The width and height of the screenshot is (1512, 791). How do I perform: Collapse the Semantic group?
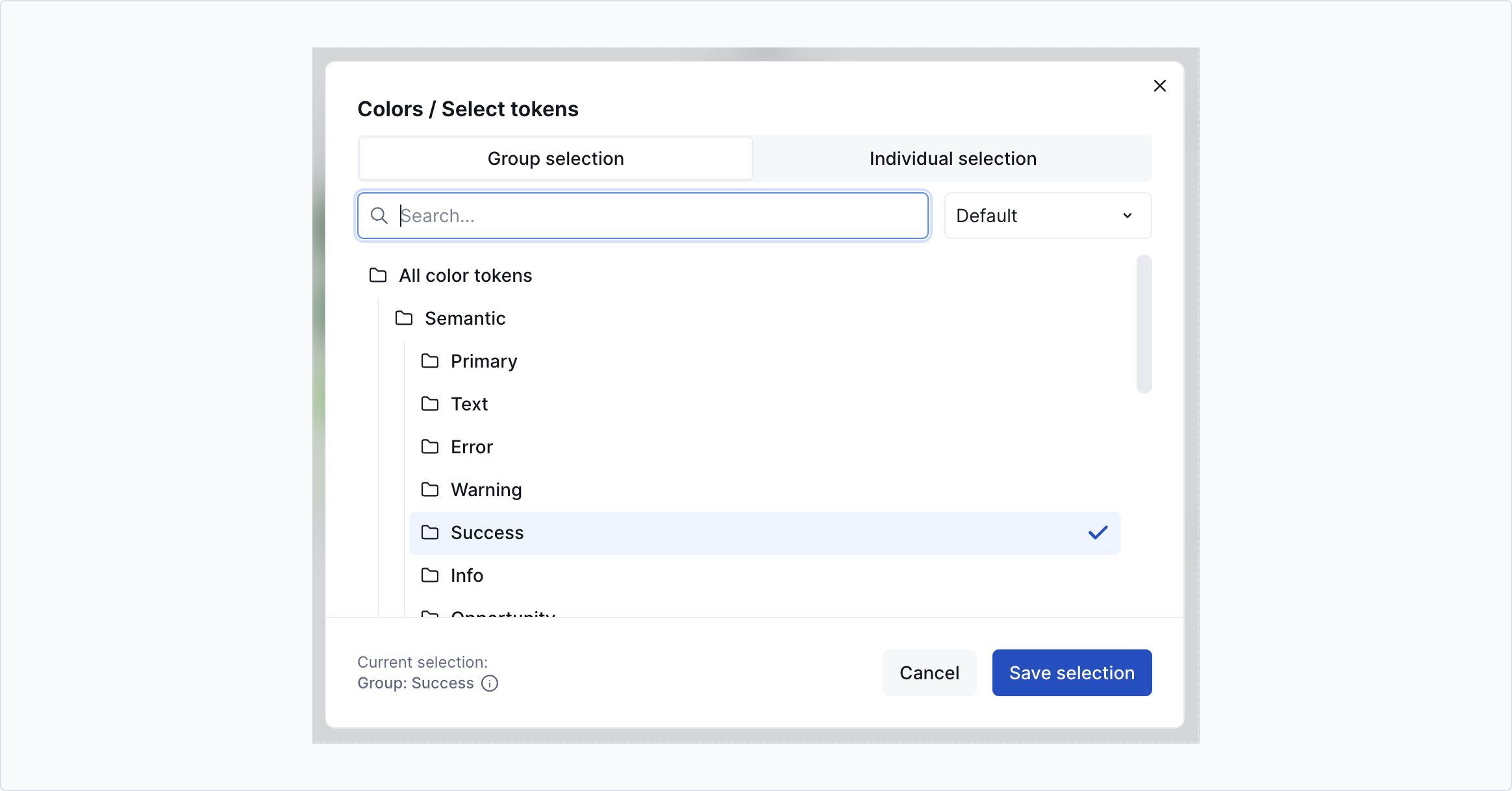pyautogui.click(x=465, y=318)
